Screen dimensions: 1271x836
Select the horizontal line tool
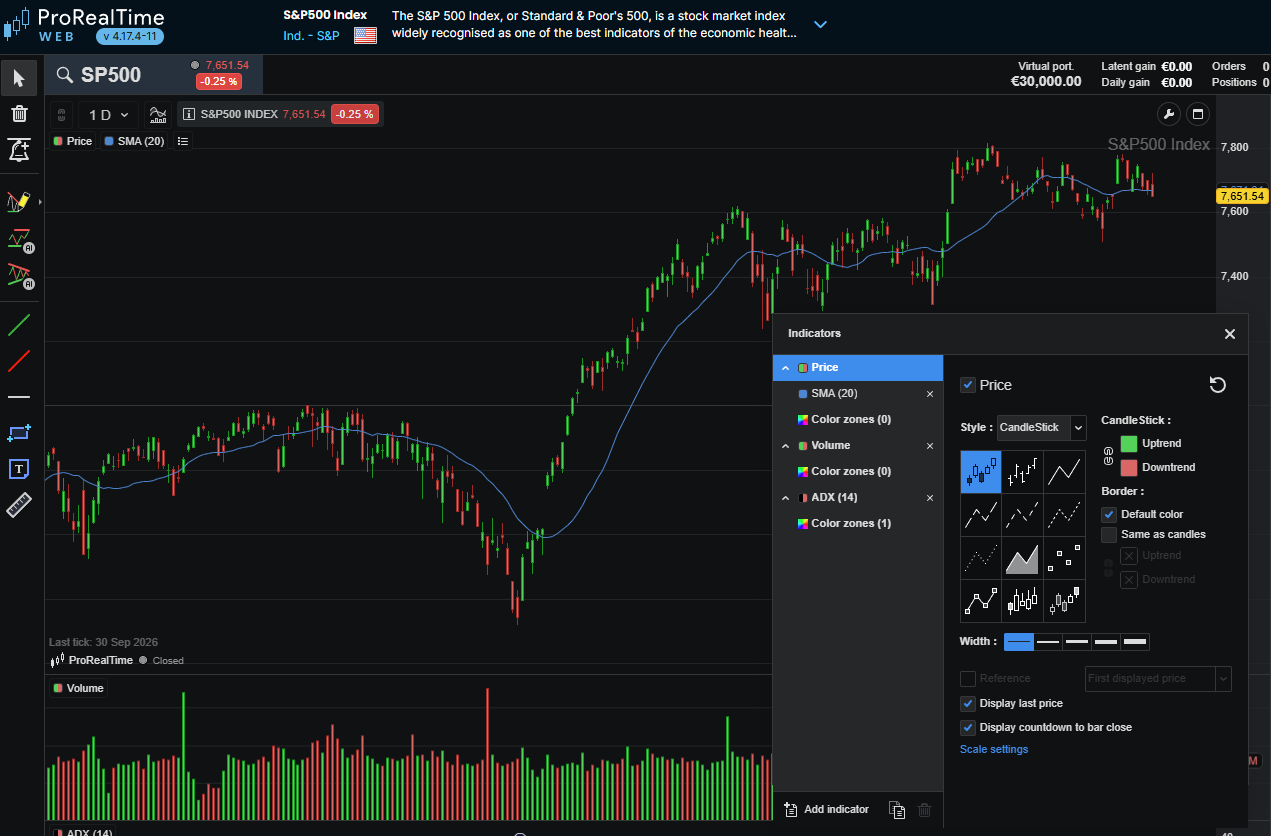click(19, 397)
